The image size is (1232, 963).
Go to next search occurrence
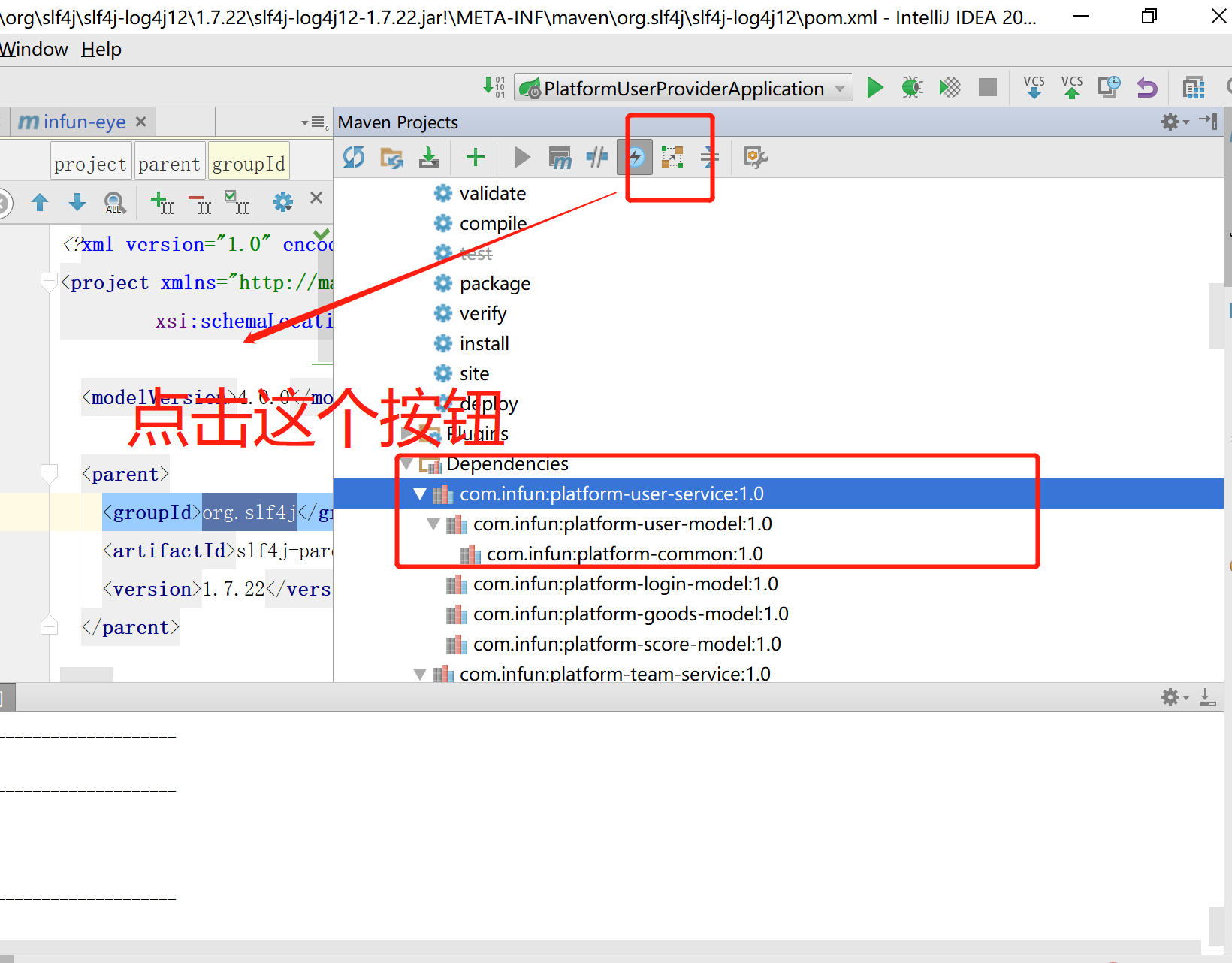(x=77, y=201)
